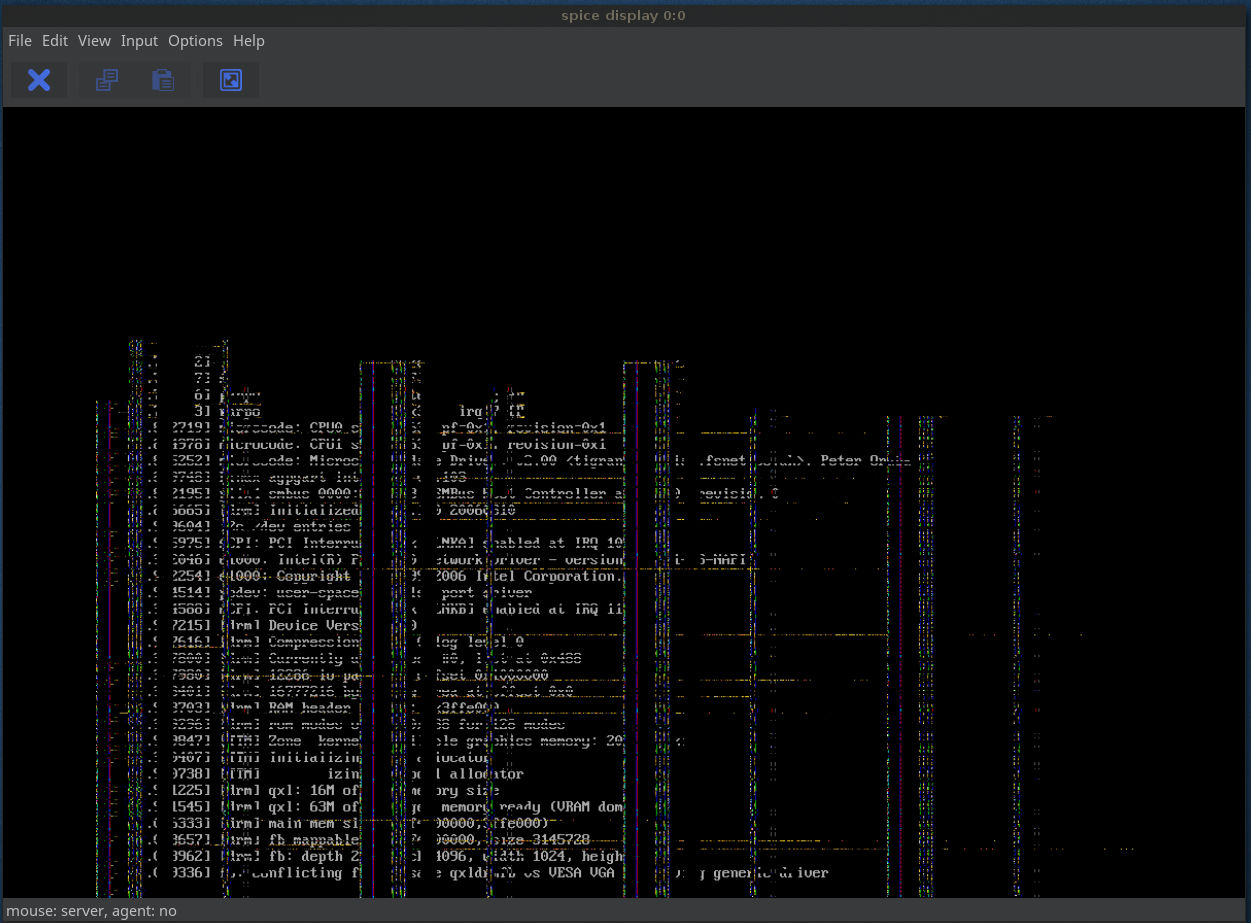Screen dimensions: 1251x923
Task: Click the copy to guest toolbar icon
Action: click(107, 80)
